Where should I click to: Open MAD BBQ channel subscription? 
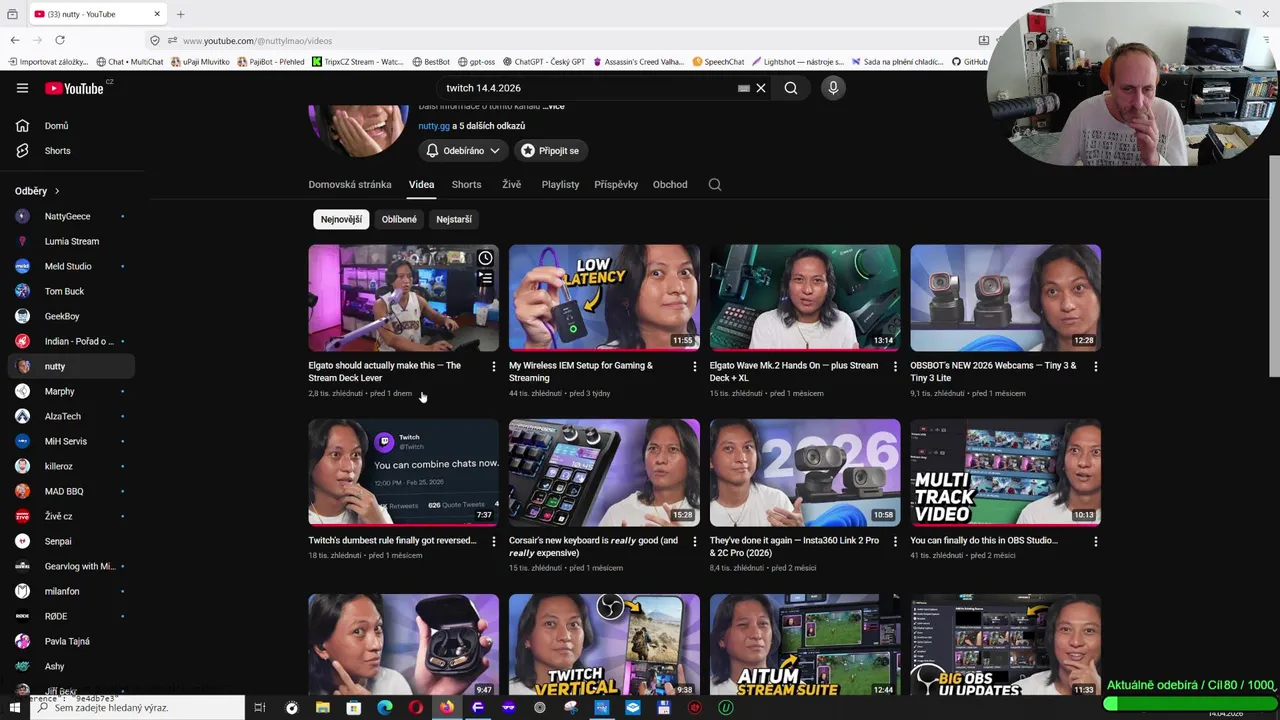70,491
